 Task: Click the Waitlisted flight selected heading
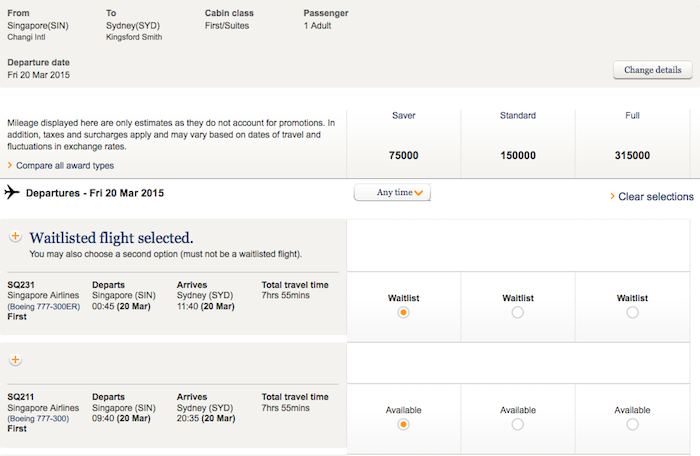[112, 238]
